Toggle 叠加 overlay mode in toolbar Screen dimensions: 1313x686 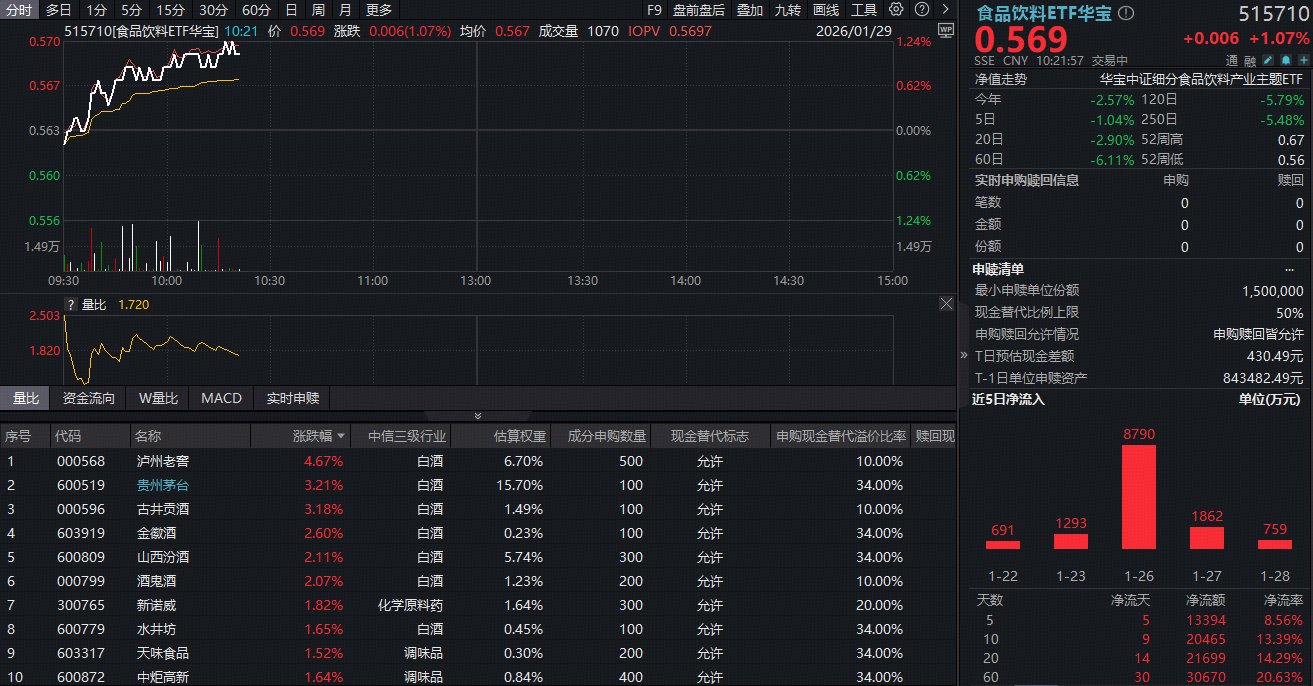tap(749, 10)
